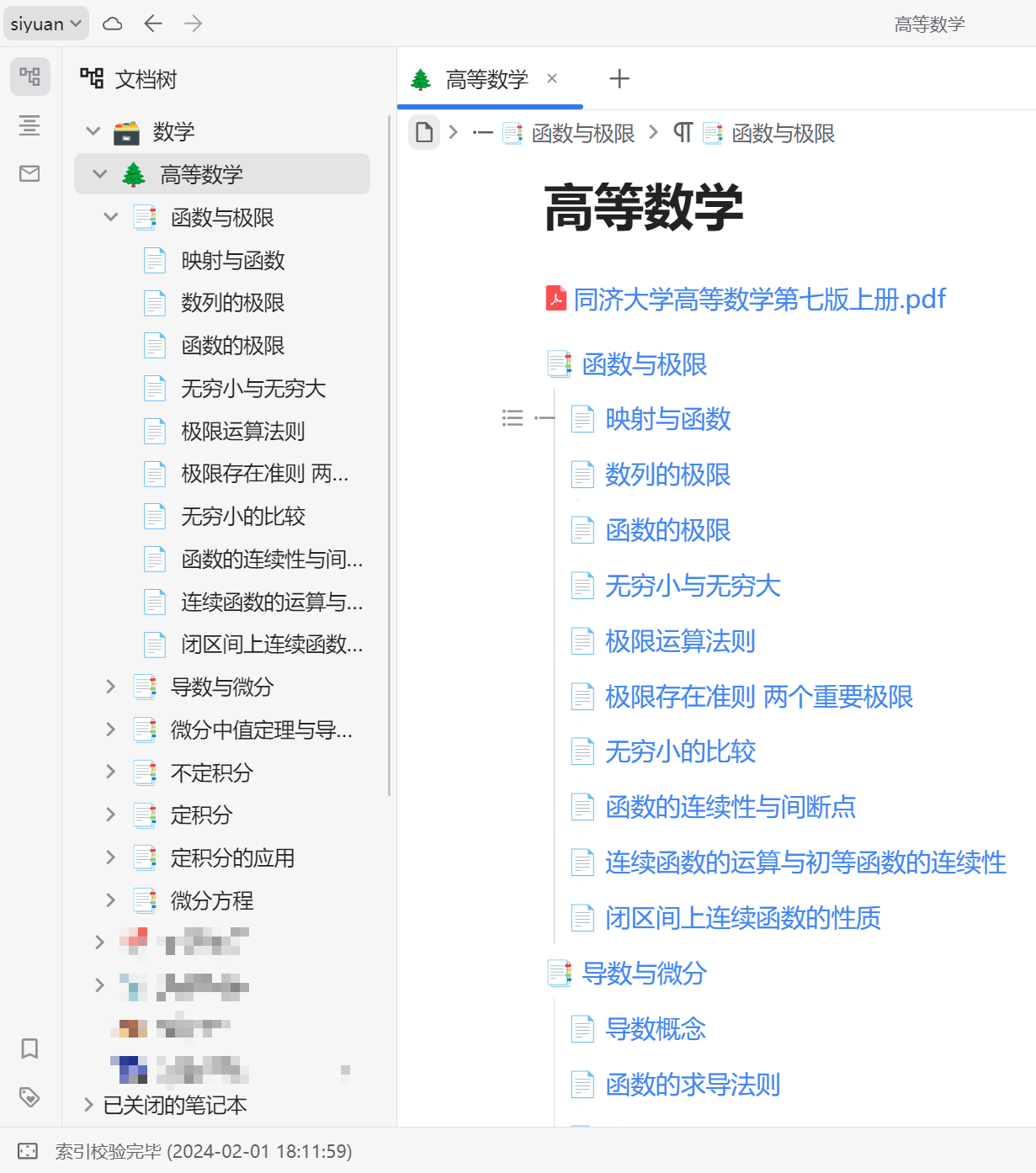
Task: Open the outline panel in the sidebar
Action: click(30, 125)
